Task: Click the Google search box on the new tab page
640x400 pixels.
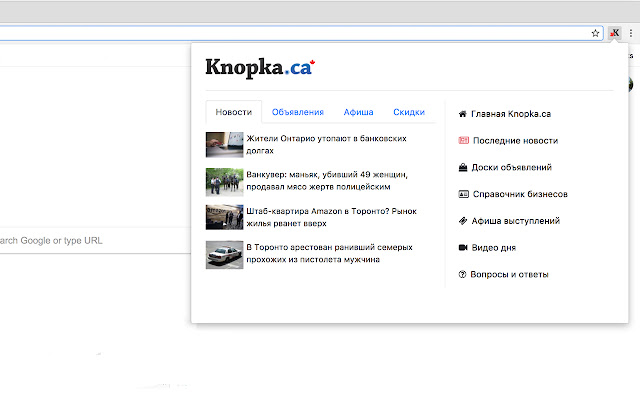Action: (95, 240)
